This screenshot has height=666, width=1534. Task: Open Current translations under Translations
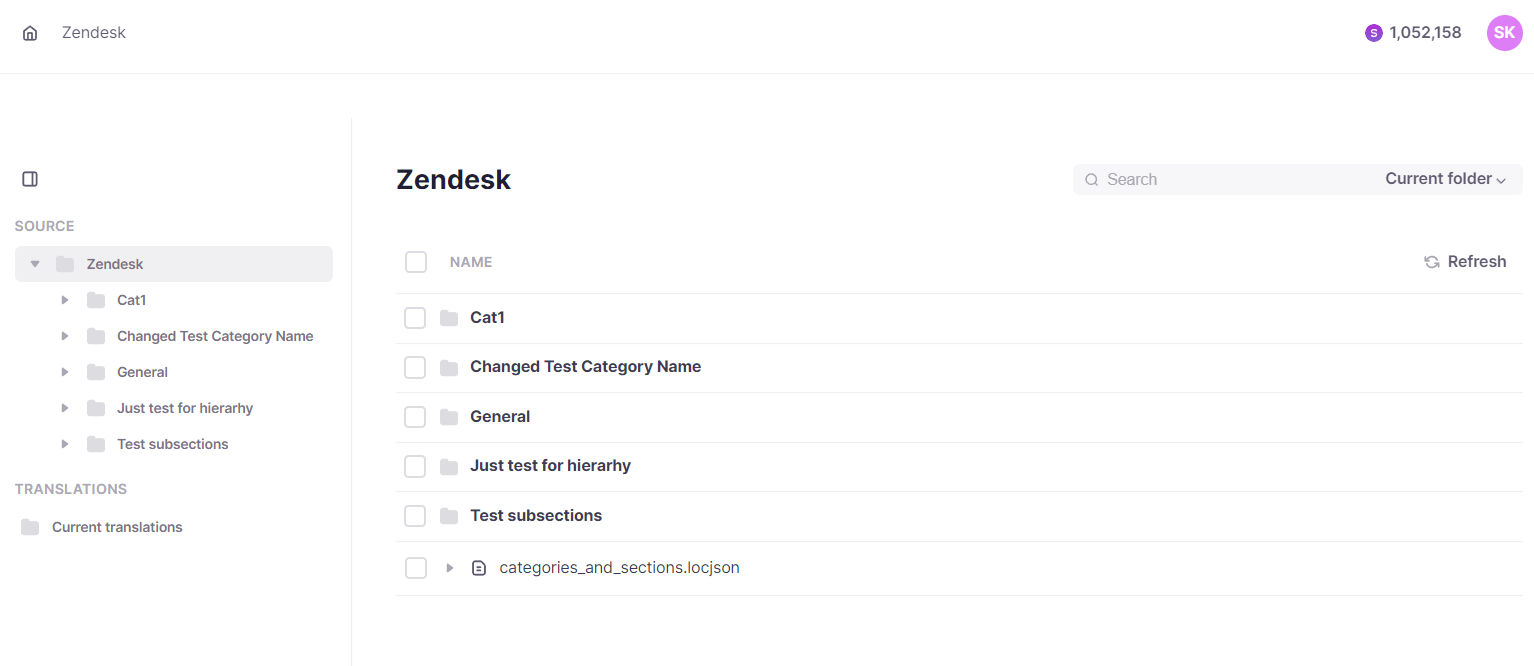[x=117, y=527]
